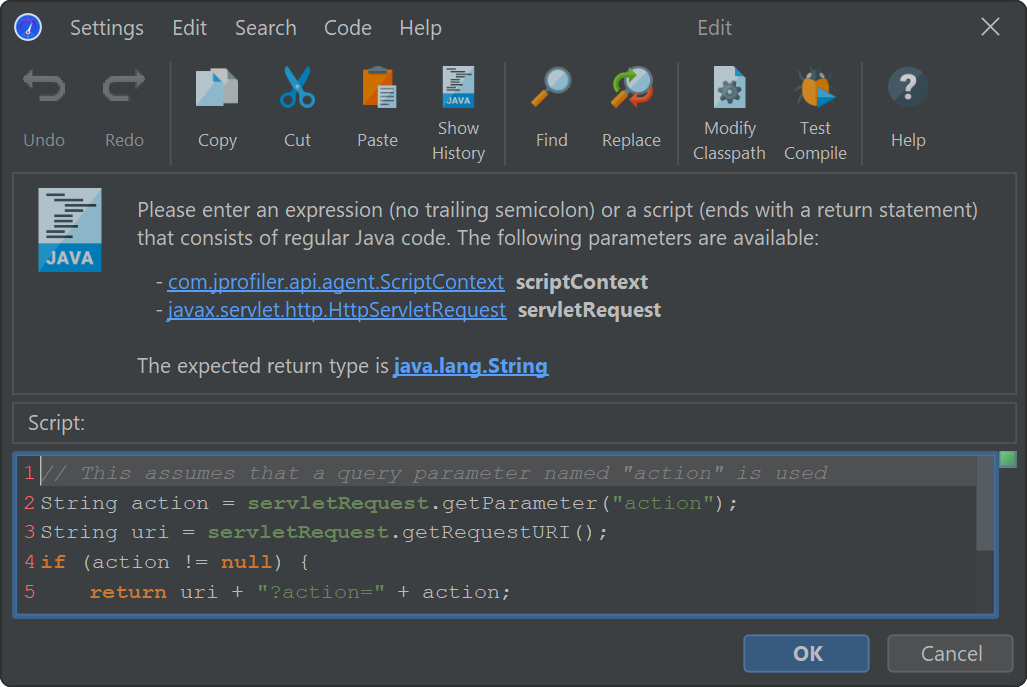Open the Help toolbar question mark
Image resolution: width=1027 pixels, height=687 pixels.
point(908,89)
